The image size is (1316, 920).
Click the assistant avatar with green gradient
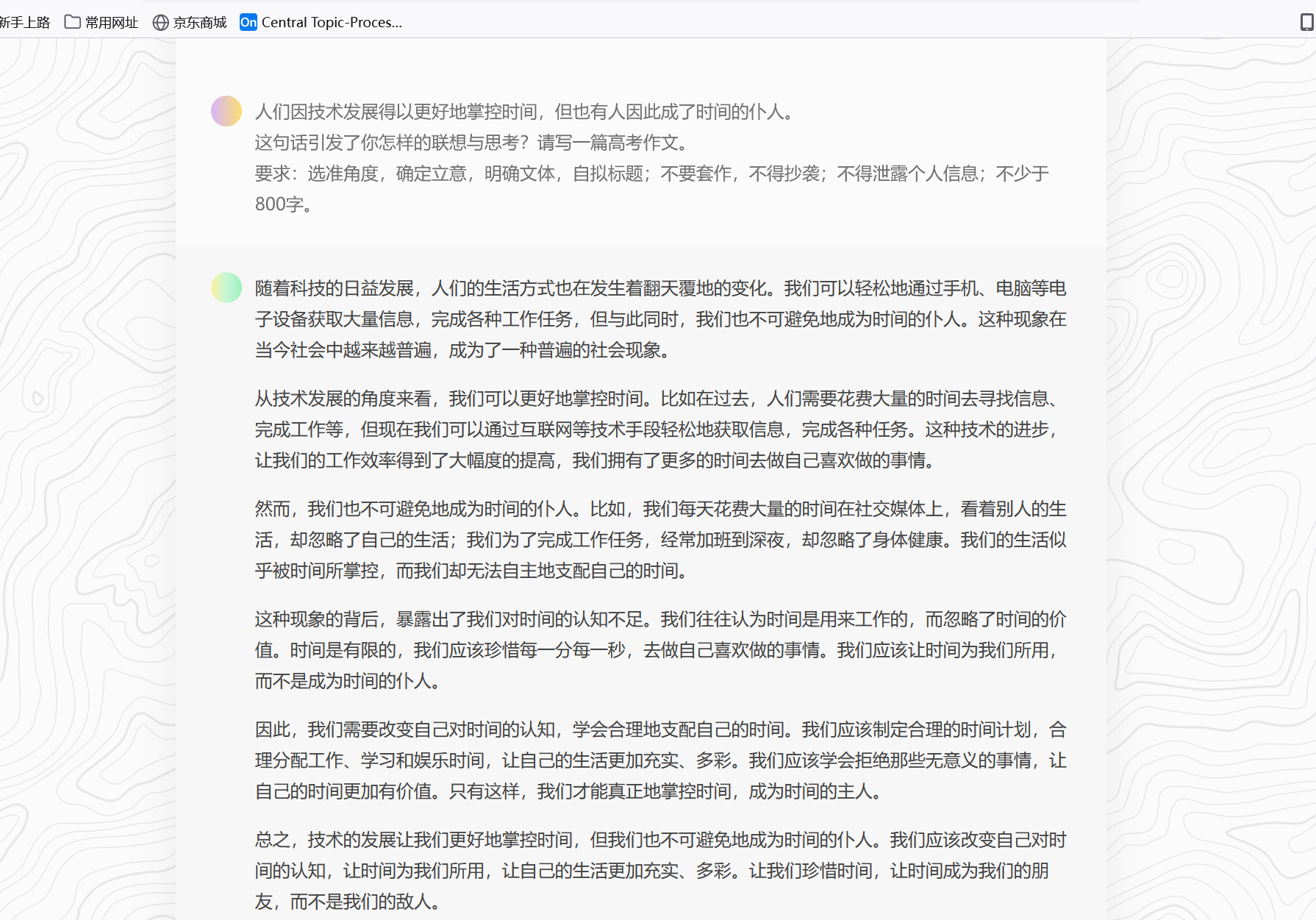[x=226, y=288]
